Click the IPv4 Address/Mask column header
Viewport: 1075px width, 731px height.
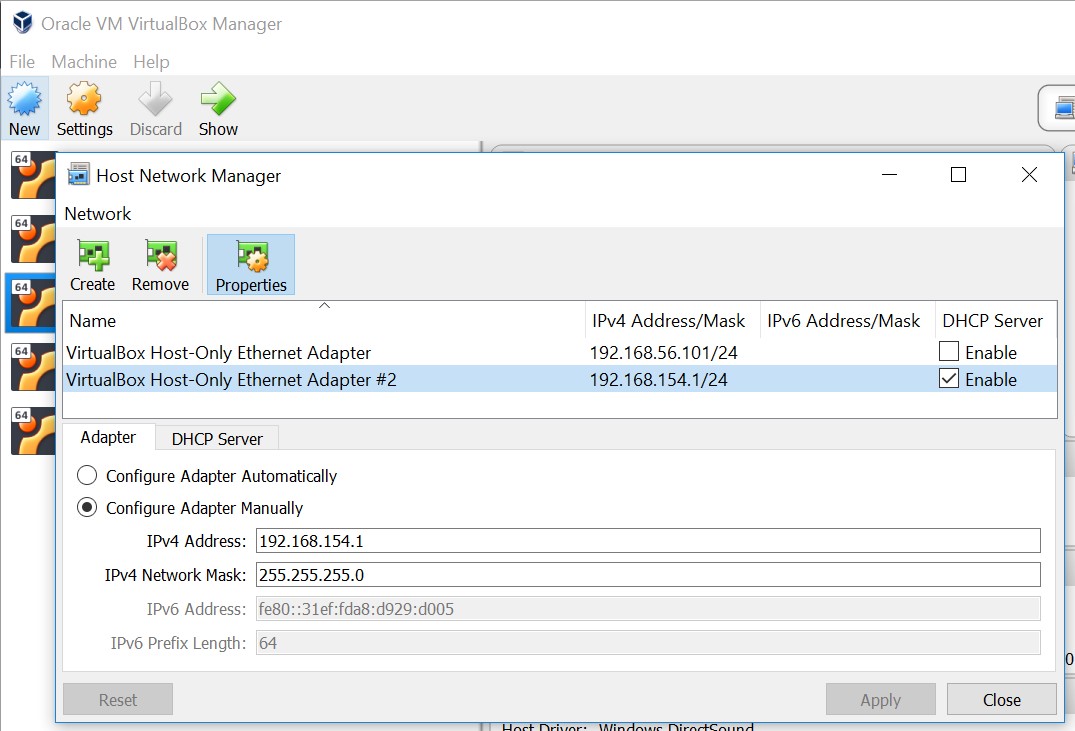click(x=673, y=320)
